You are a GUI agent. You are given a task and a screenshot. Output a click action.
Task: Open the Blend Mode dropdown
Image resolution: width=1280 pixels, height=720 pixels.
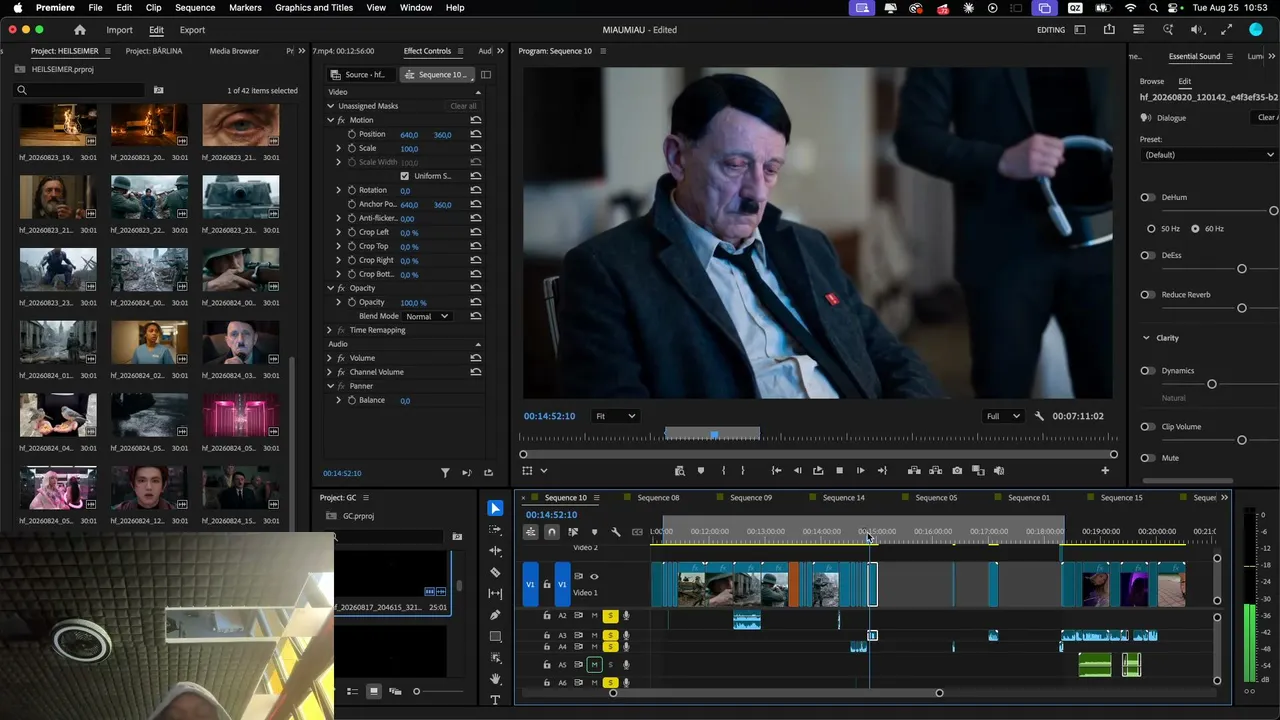pyautogui.click(x=427, y=316)
